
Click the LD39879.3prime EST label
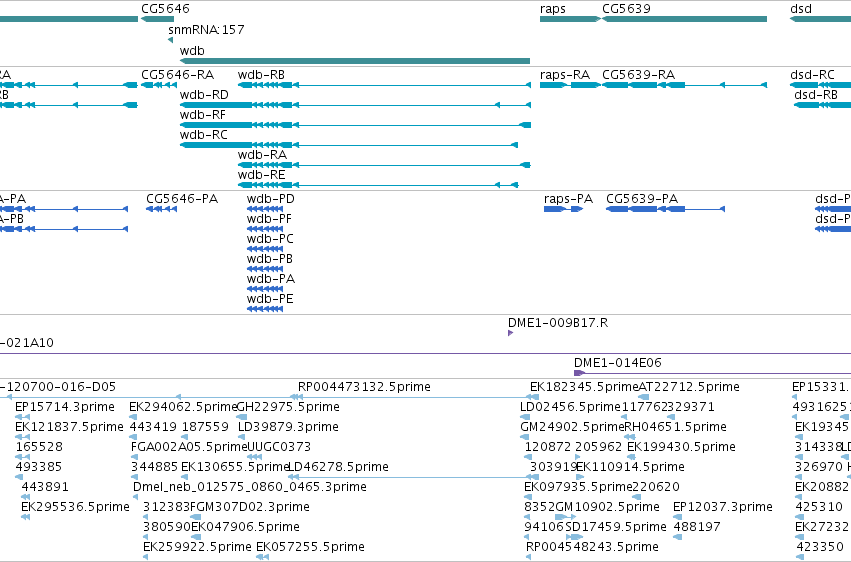tap(288, 427)
